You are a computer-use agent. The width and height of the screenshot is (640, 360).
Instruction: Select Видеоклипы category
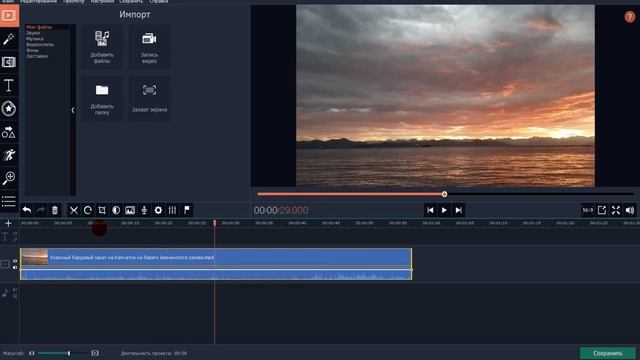click(x=40, y=44)
